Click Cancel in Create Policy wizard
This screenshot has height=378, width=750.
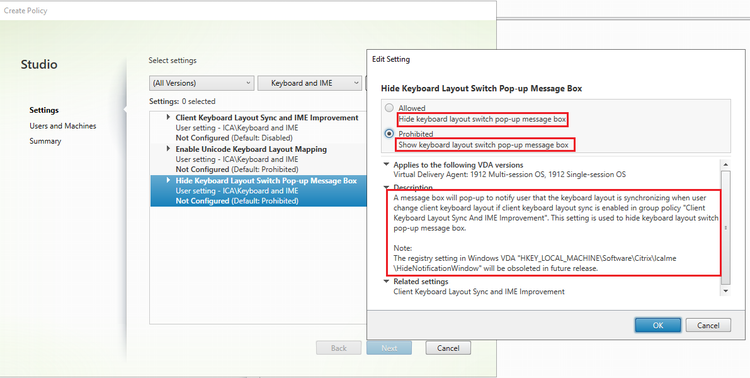point(448,348)
